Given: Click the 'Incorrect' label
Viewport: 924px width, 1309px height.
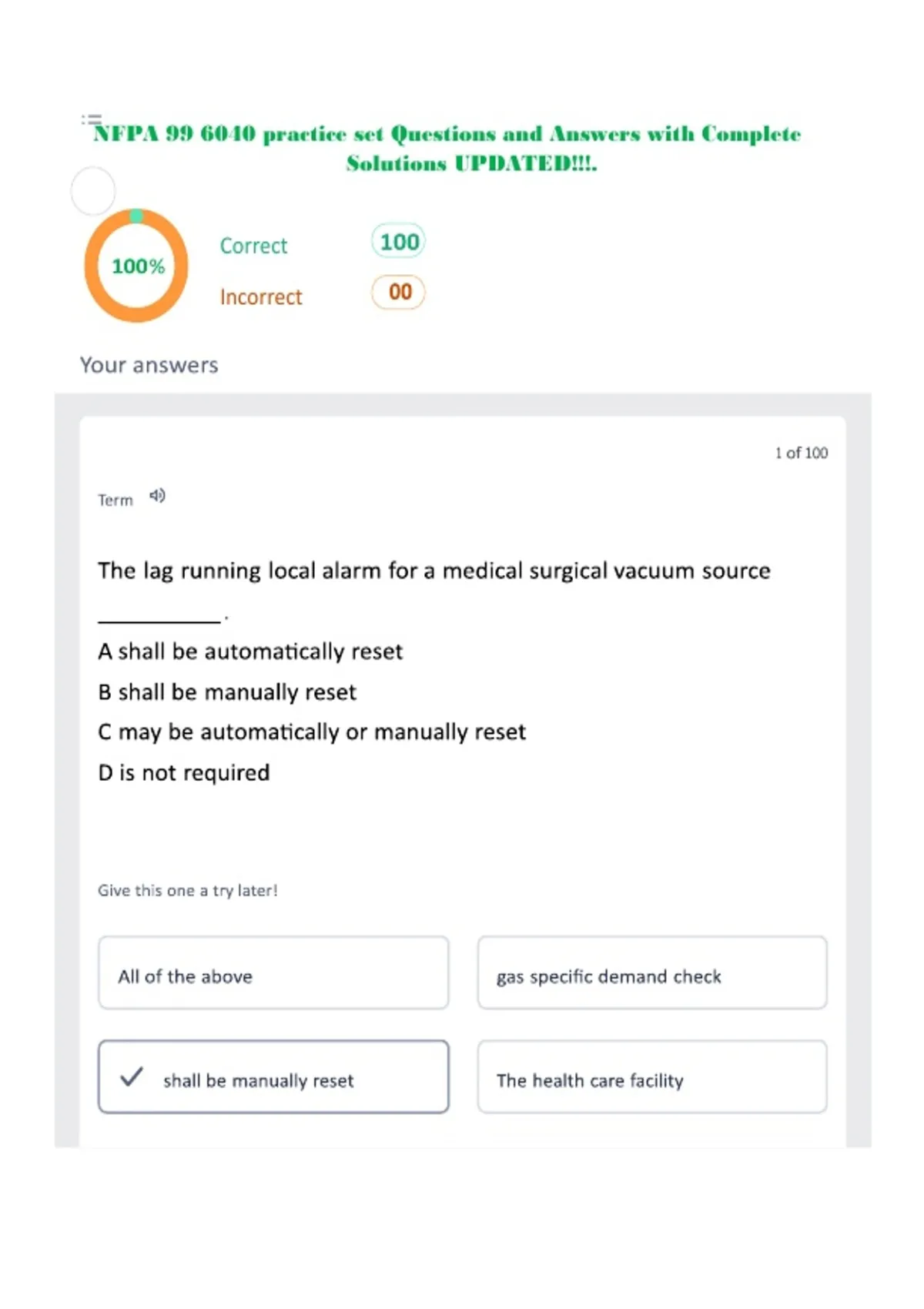Looking at the screenshot, I should pyautogui.click(x=261, y=296).
